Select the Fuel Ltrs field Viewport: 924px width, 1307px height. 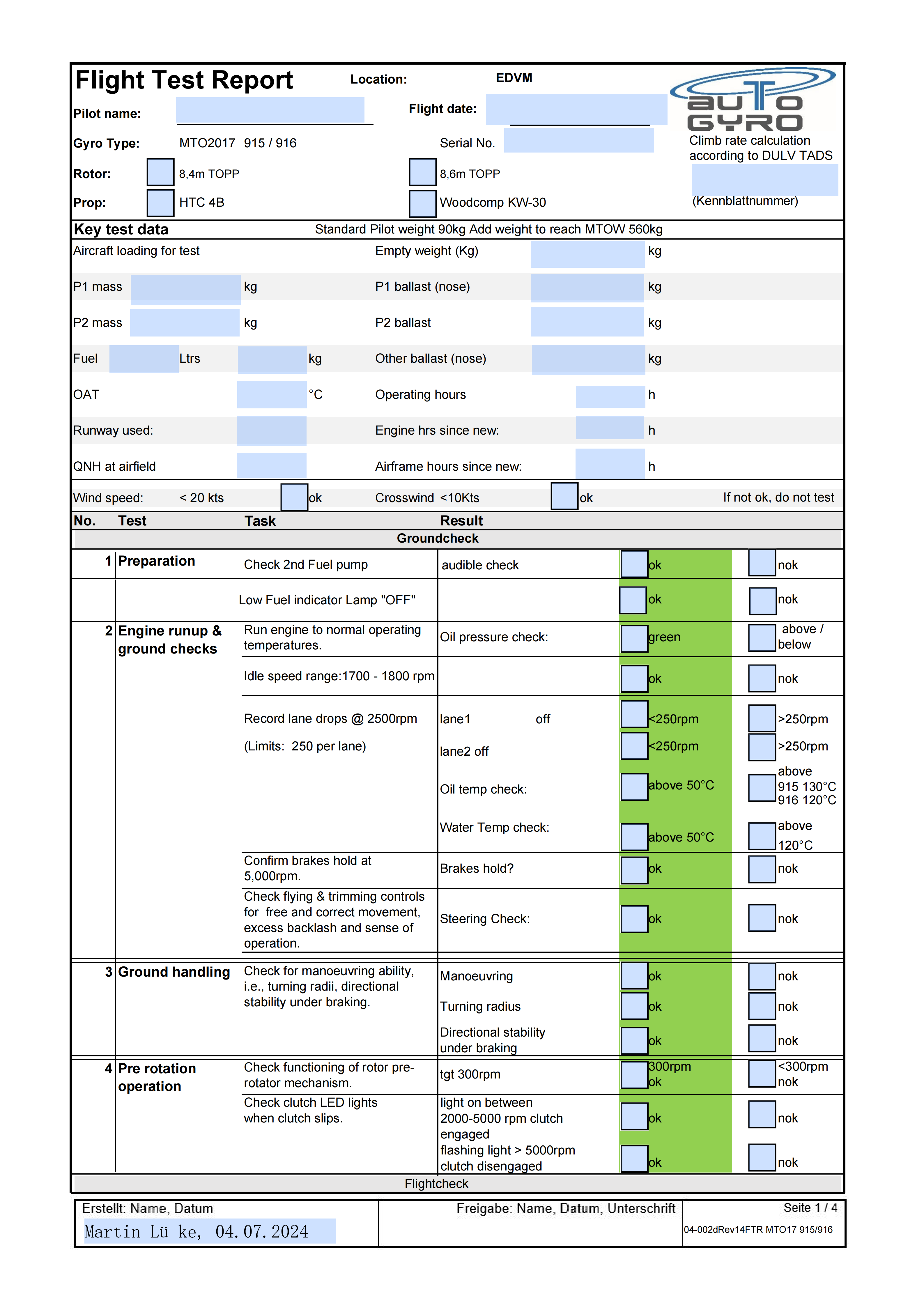pos(144,359)
